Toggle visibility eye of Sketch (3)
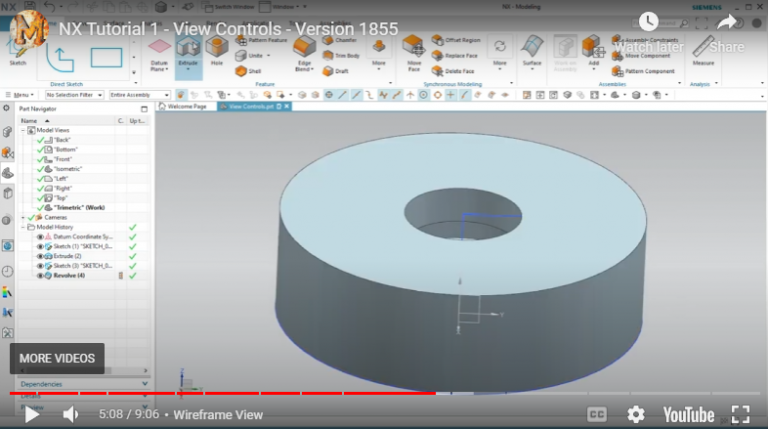This screenshot has height=429, width=768. coord(40,266)
